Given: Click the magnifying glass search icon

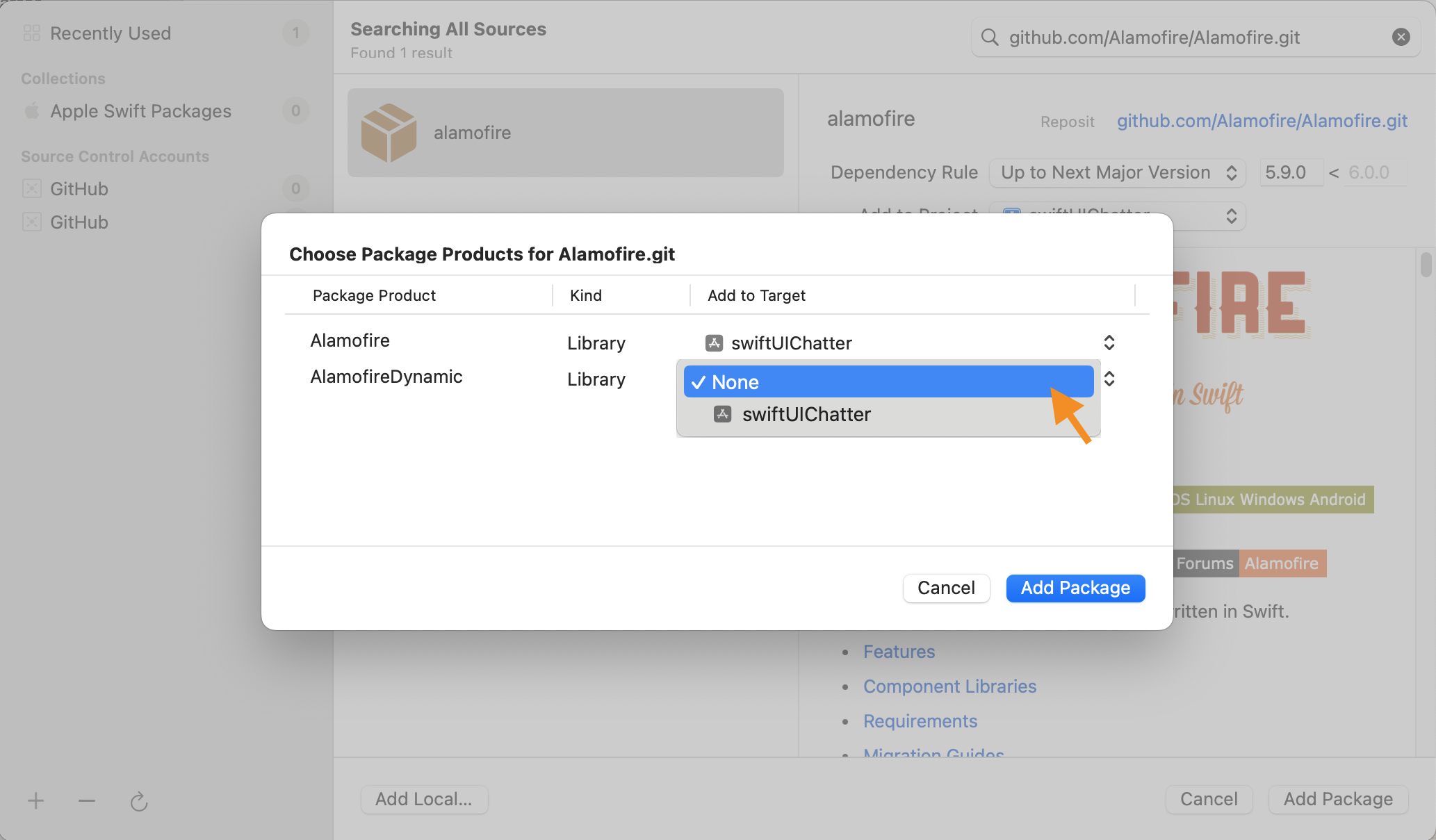Looking at the screenshot, I should 990,37.
